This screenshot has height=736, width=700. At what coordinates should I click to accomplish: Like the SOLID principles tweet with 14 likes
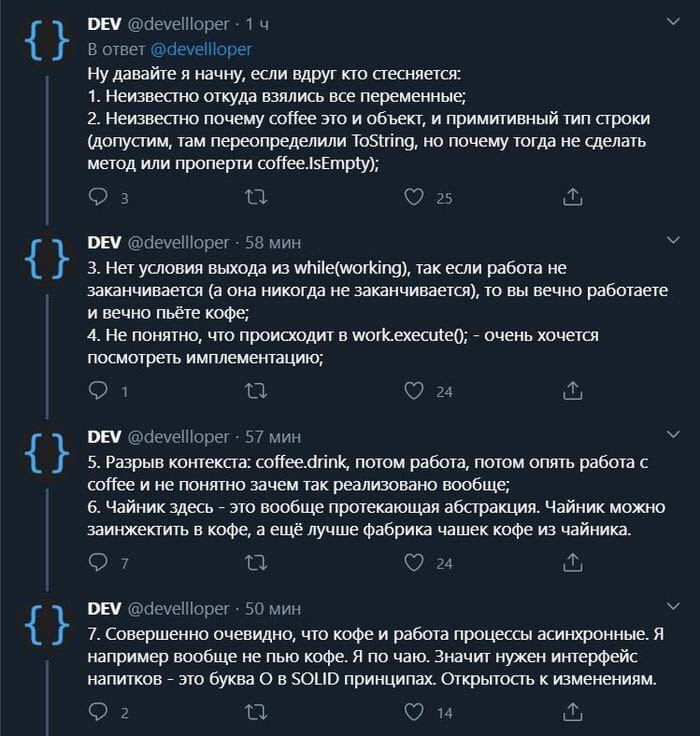click(414, 713)
